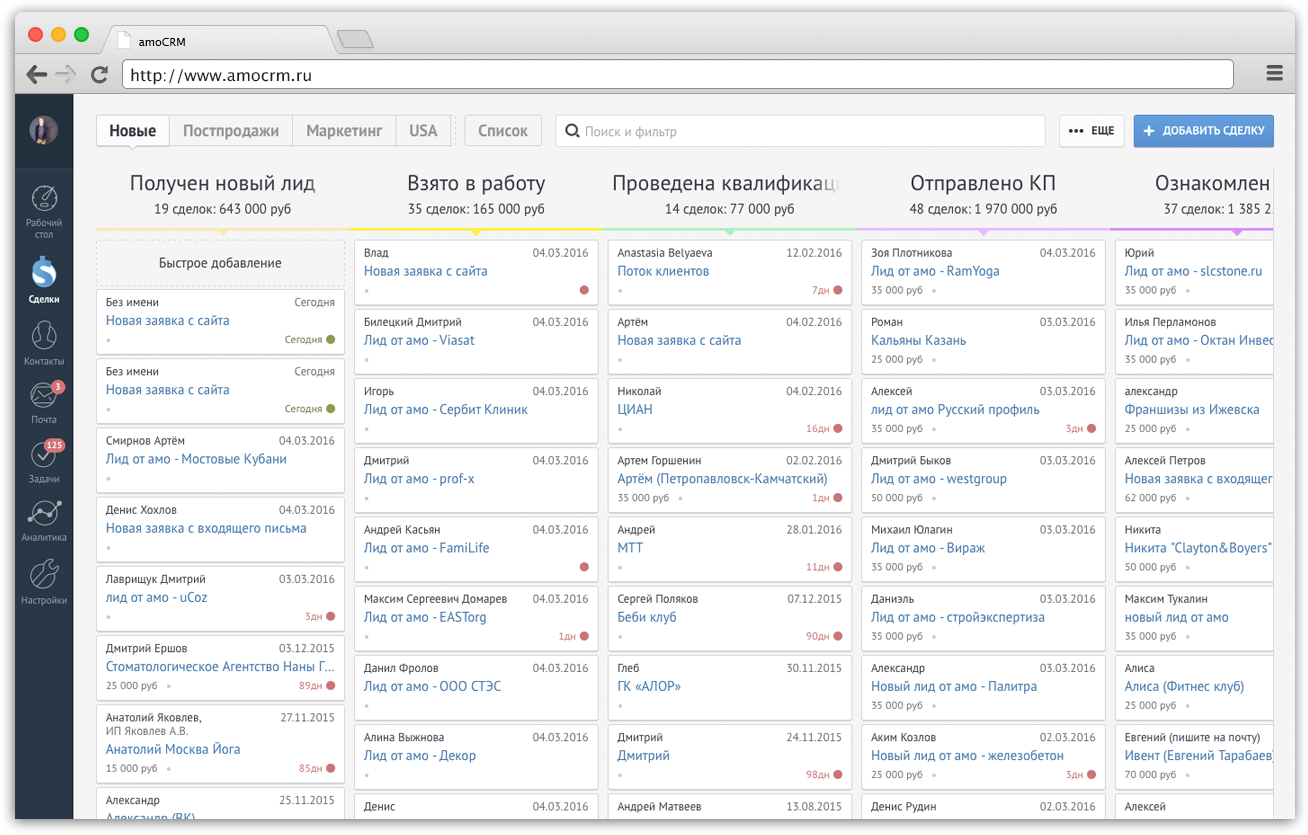Open the Сделки deals icon in sidebar
This screenshot has width=1308, height=835.
click(x=44, y=271)
